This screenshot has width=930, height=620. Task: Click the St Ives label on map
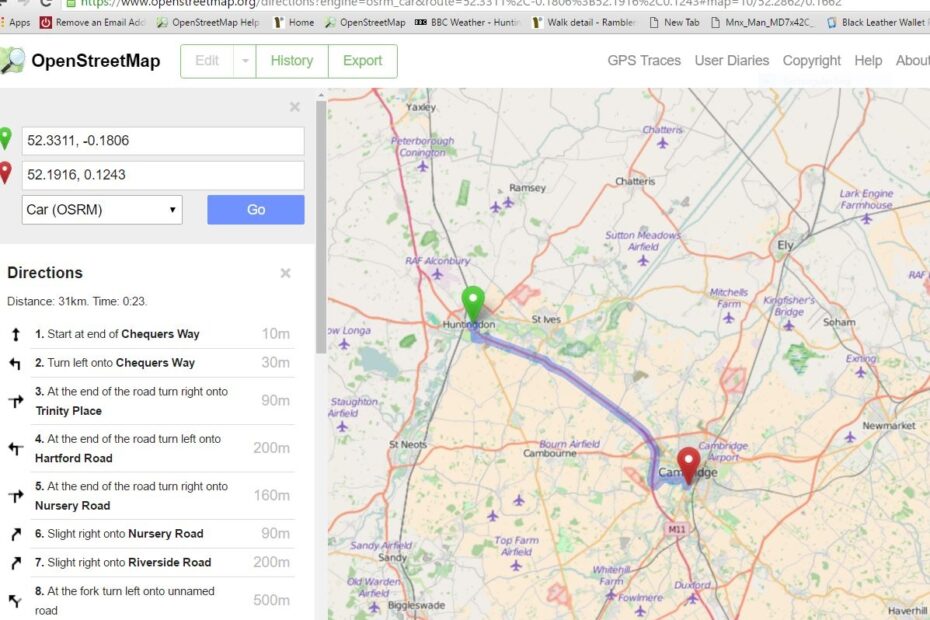point(546,319)
